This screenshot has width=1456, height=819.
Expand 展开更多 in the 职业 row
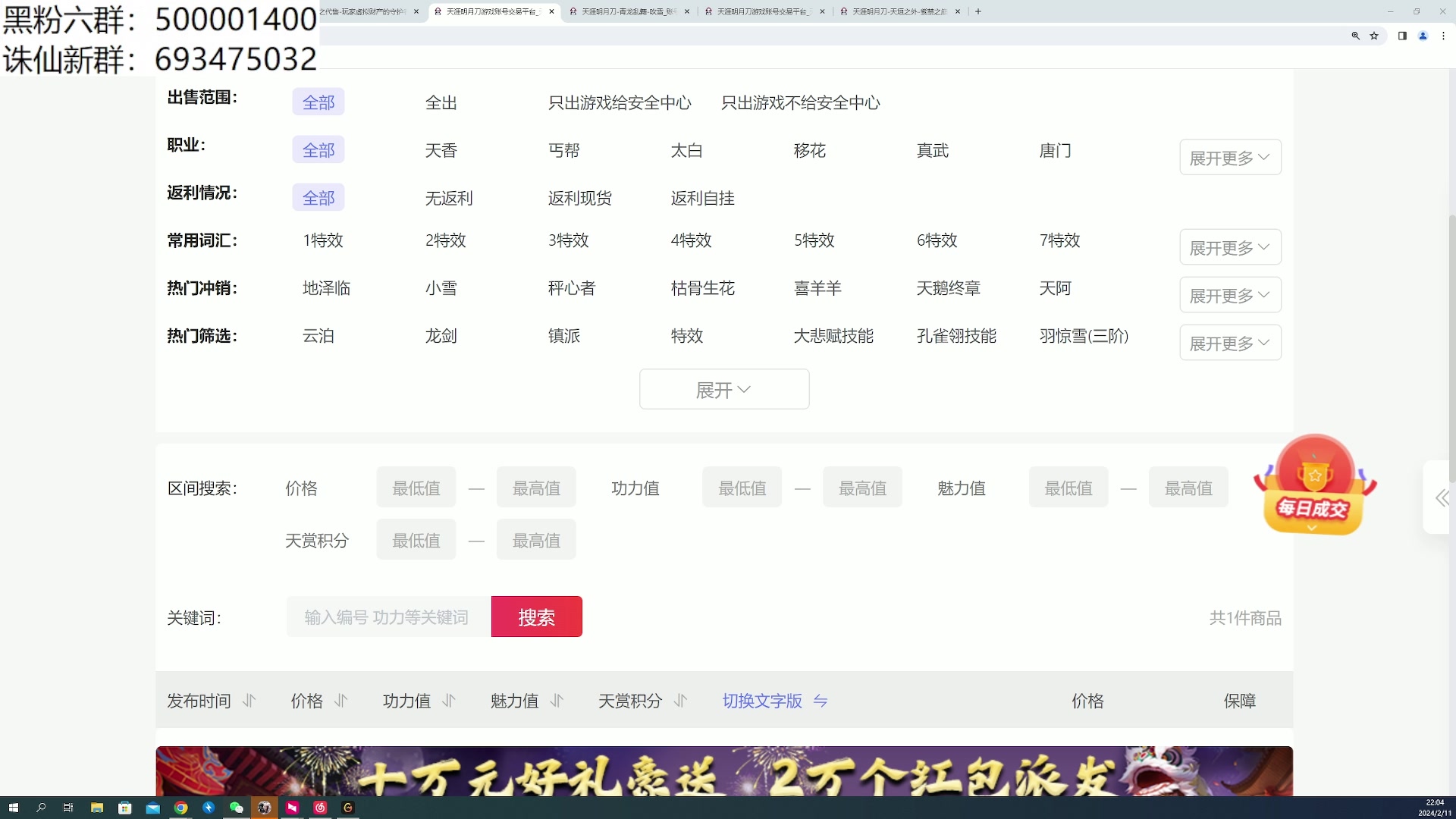click(x=1229, y=157)
